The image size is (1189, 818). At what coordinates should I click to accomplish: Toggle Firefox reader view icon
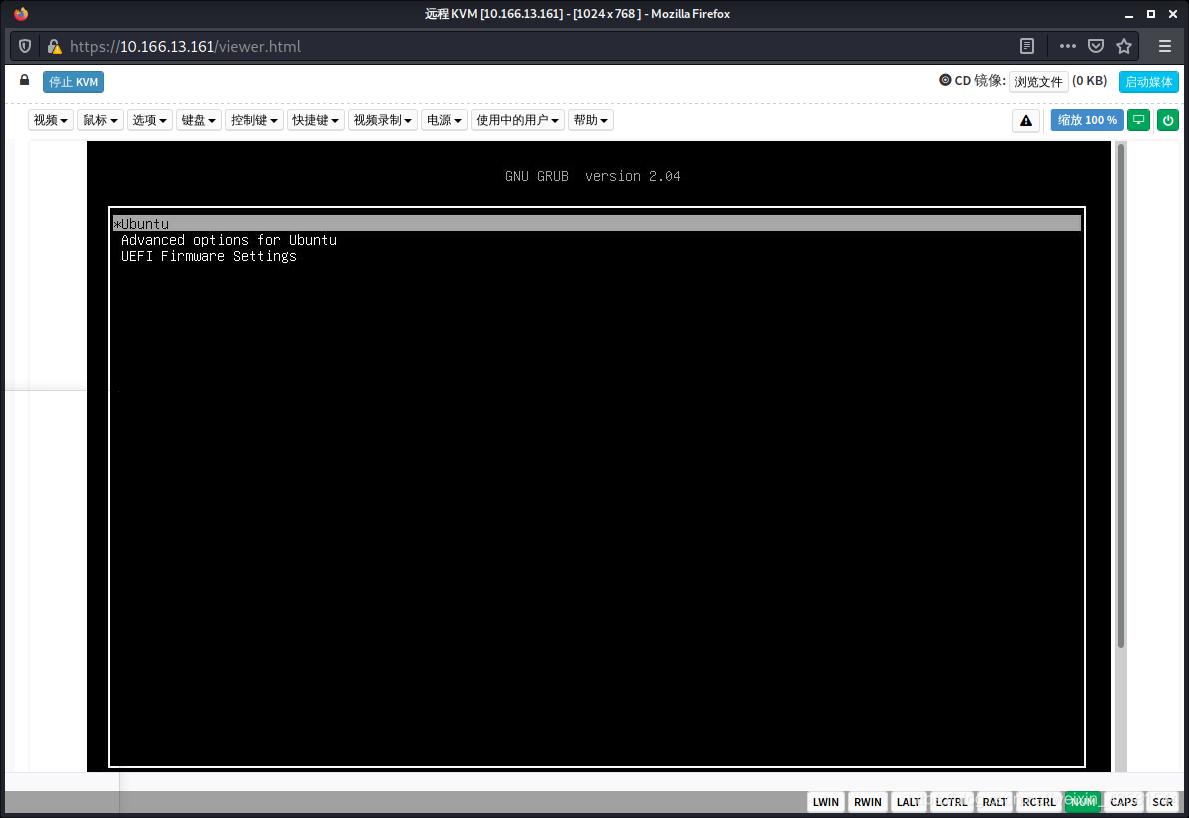coord(1027,46)
